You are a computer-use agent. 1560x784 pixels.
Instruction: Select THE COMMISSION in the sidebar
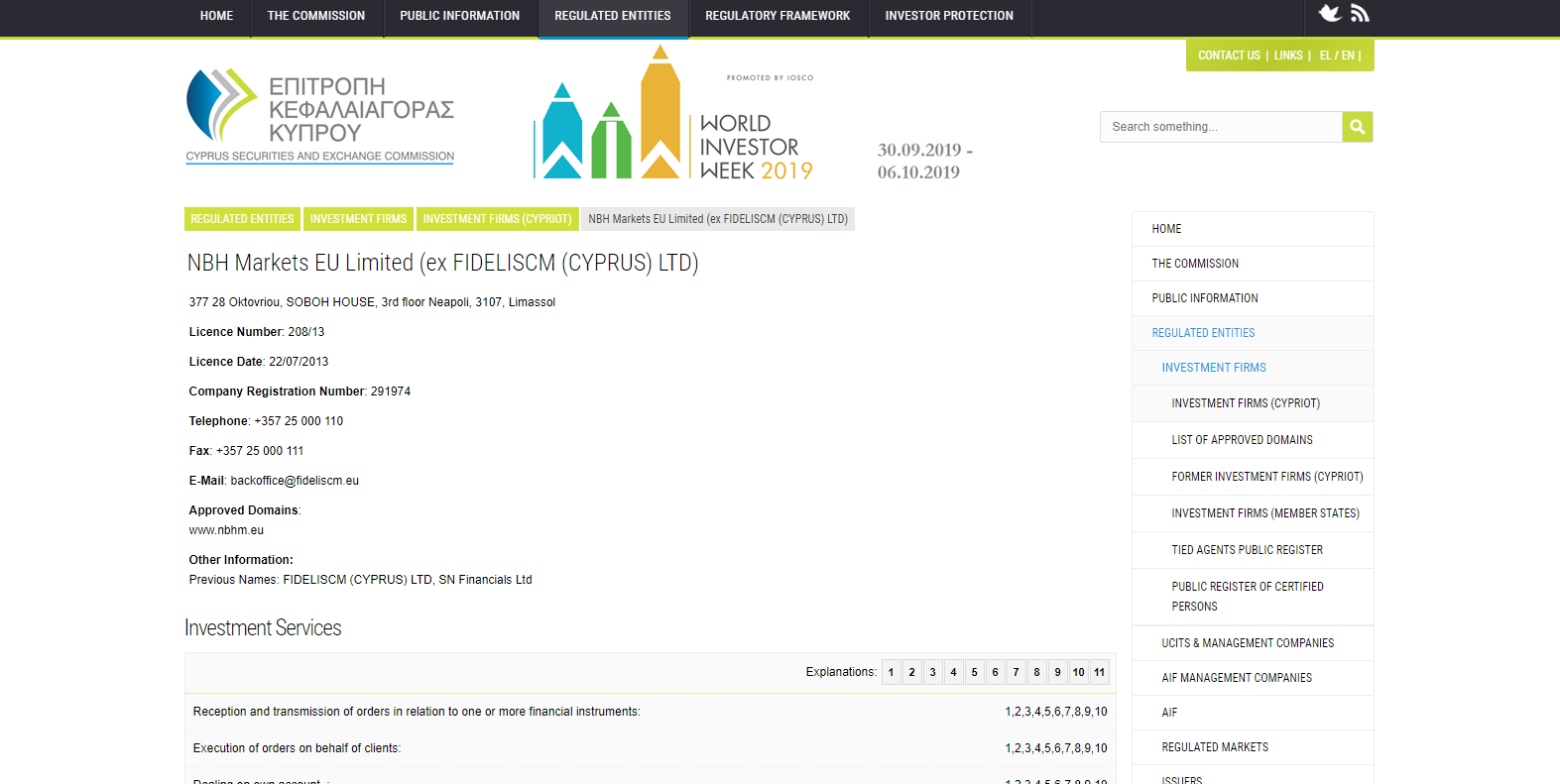coord(1253,264)
